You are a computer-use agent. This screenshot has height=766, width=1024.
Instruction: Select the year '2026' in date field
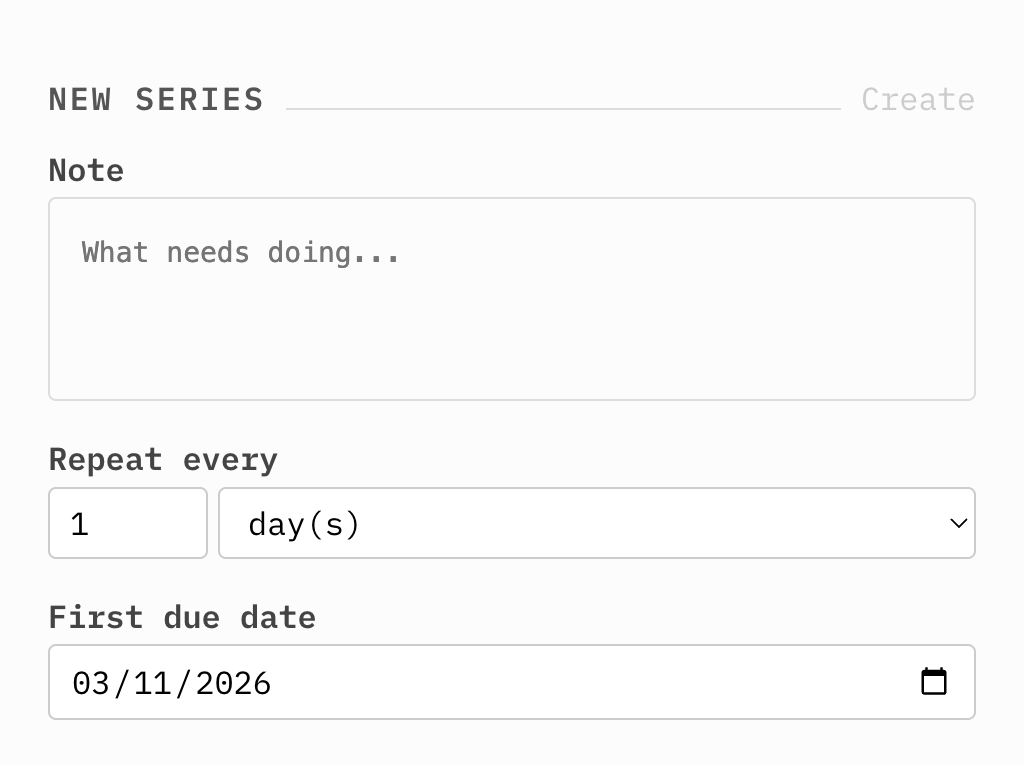pyautogui.click(x=233, y=683)
